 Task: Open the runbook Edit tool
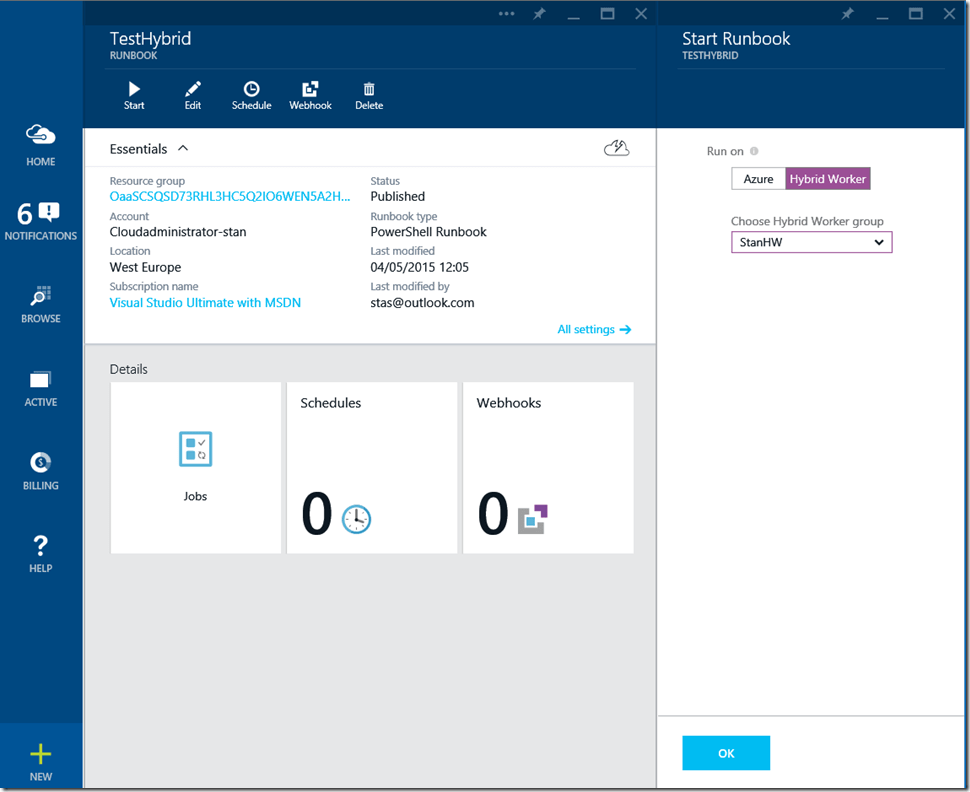[x=193, y=95]
